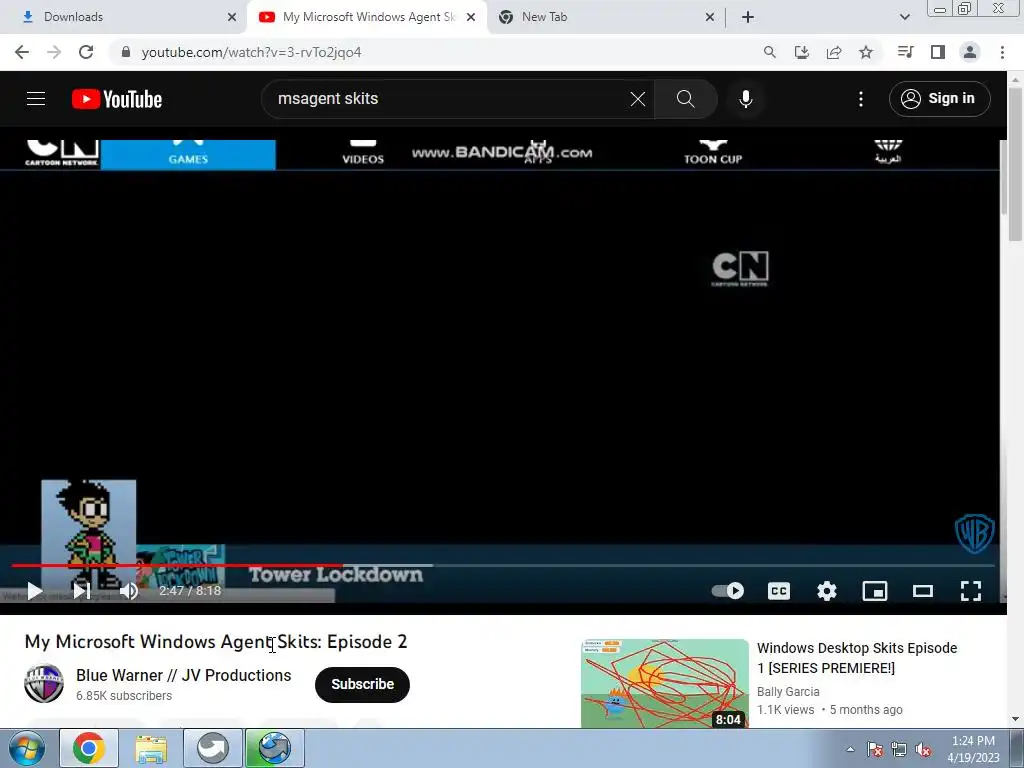Screen dimensions: 1024x768
Task: Open the tab search dropdown
Action: [x=904, y=17]
